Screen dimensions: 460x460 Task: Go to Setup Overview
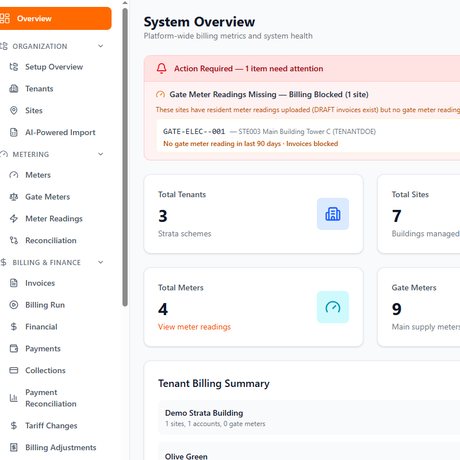point(54,67)
